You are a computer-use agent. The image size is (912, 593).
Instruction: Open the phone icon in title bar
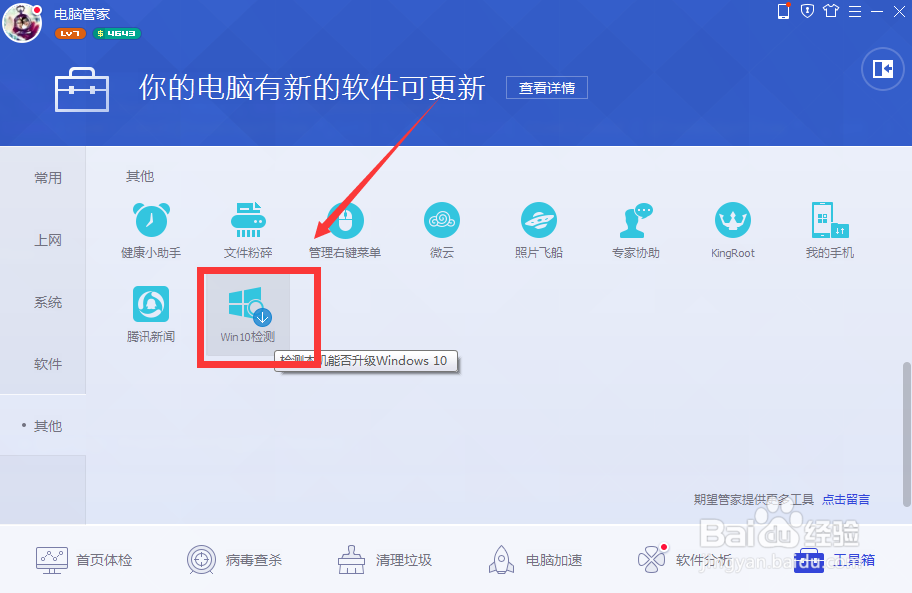click(783, 11)
